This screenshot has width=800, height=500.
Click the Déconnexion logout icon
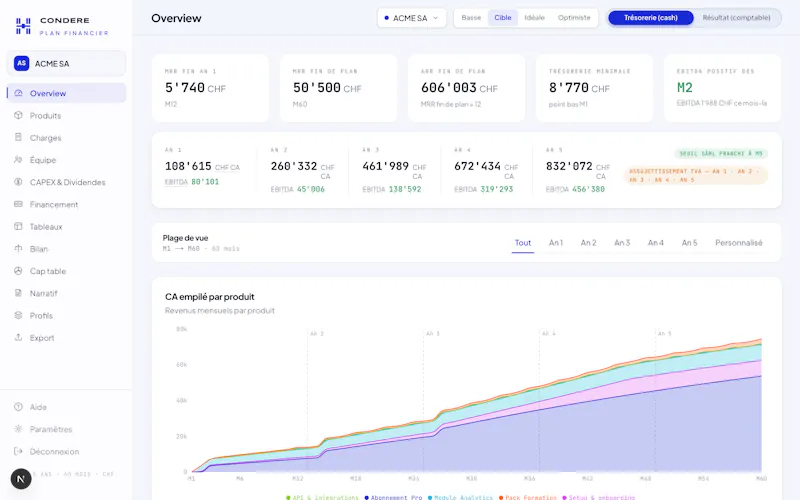tap(18, 451)
